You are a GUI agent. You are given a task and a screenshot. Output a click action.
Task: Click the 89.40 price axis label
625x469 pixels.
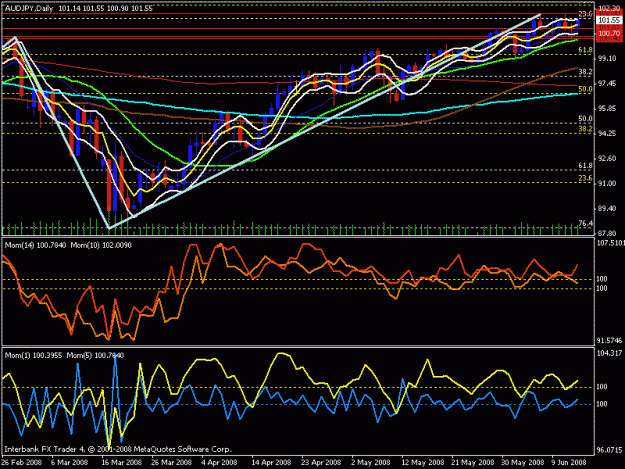[x=607, y=209]
